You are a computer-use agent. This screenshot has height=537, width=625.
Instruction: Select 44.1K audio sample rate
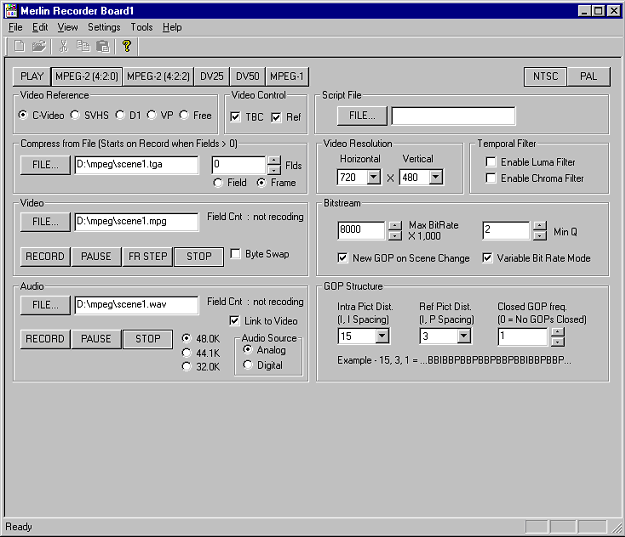coord(201,353)
